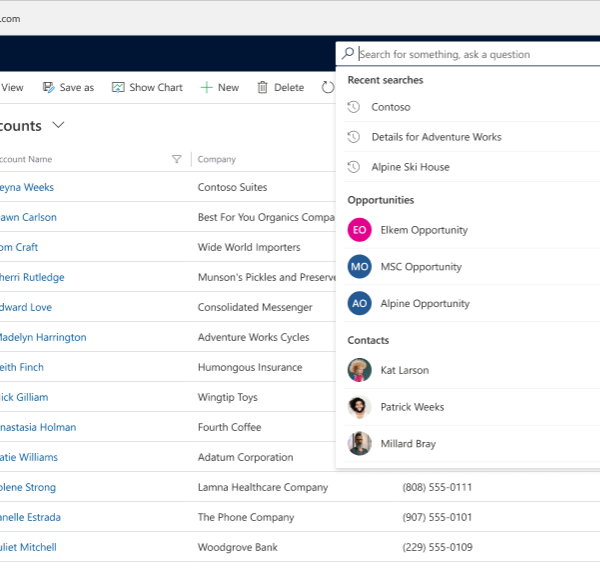The width and height of the screenshot is (600, 570).
Task: Click the Wide World Importers cell
Action: pyautogui.click(x=249, y=248)
